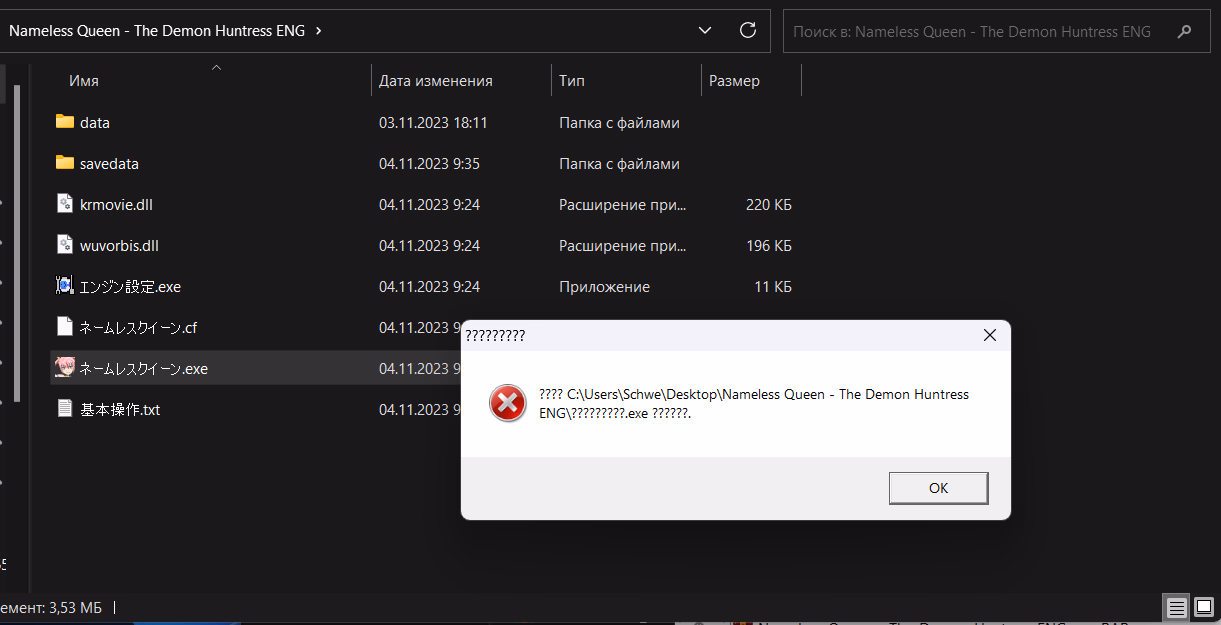The image size is (1221, 625).
Task: Select エンジン設定.exe file name
Action: (130, 286)
